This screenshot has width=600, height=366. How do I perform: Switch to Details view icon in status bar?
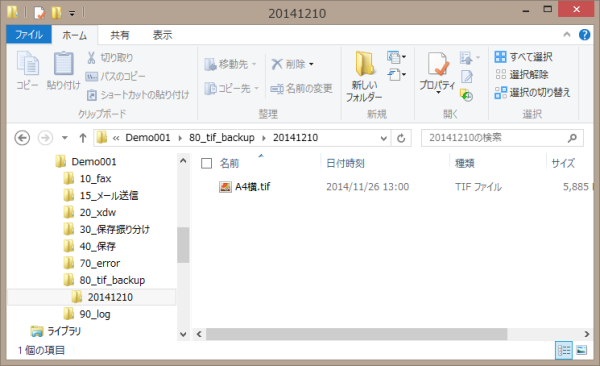(564, 350)
